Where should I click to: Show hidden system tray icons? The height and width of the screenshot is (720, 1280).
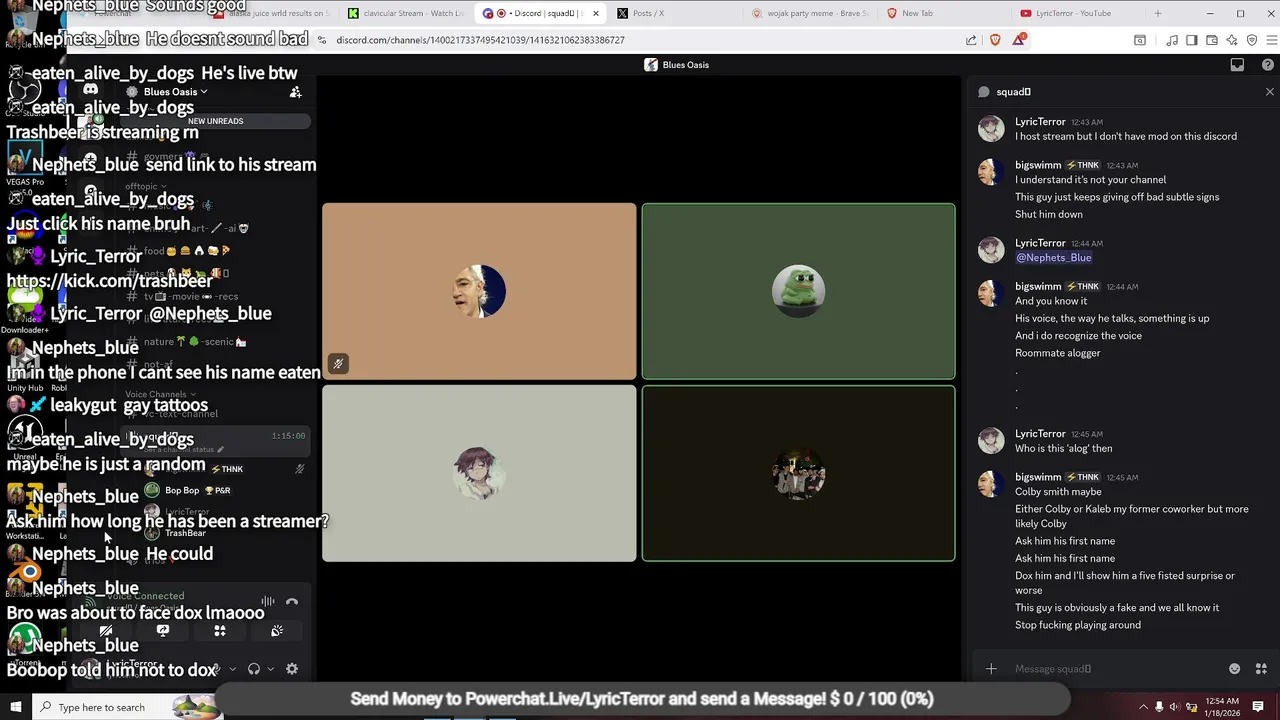(x=1143, y=707)
